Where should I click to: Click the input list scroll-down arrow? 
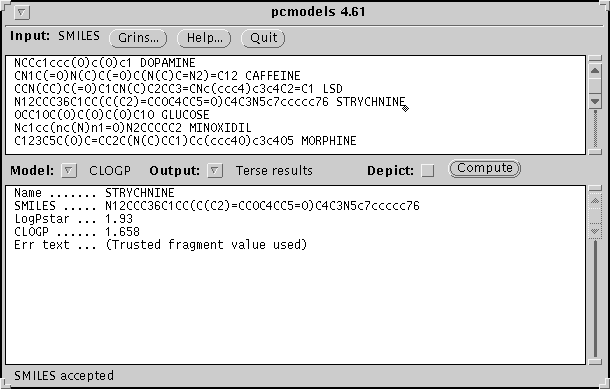[x=595, y=101]
